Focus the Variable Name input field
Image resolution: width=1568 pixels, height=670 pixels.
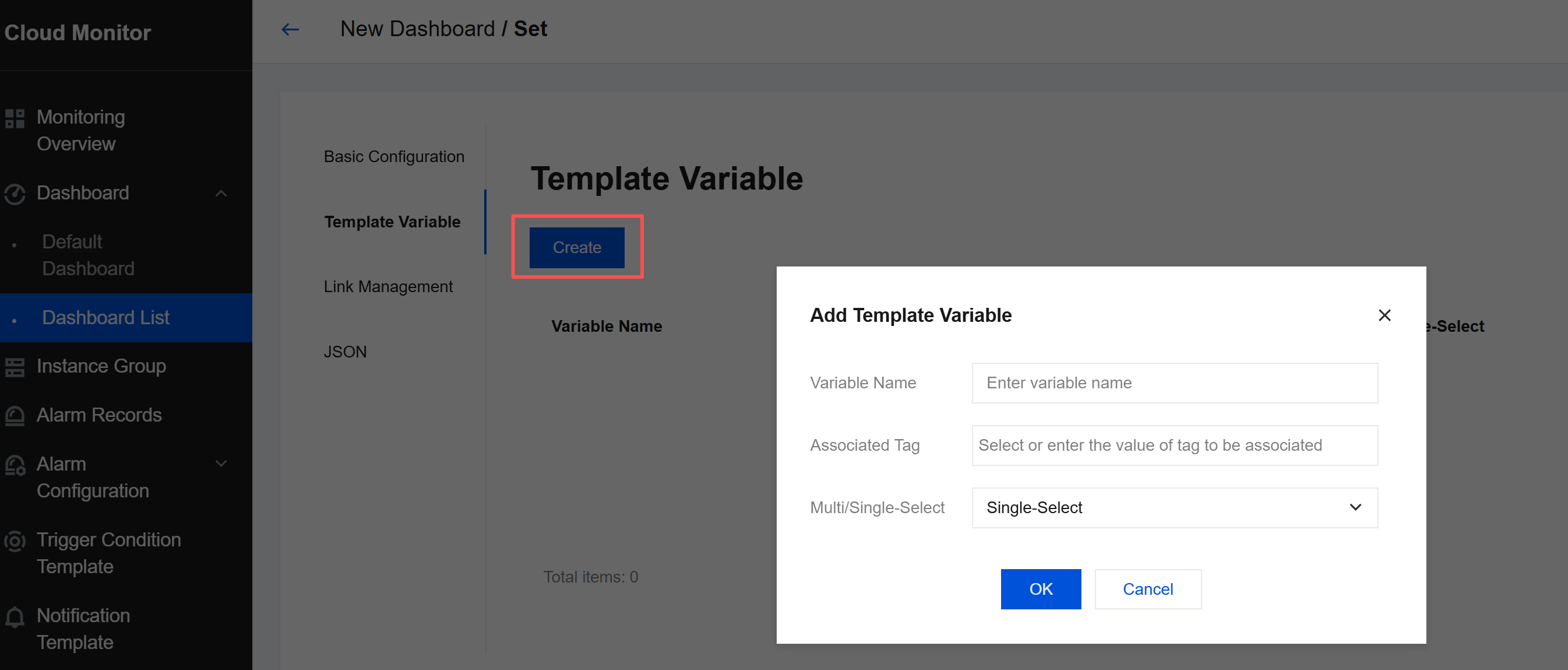[1174, 383]
